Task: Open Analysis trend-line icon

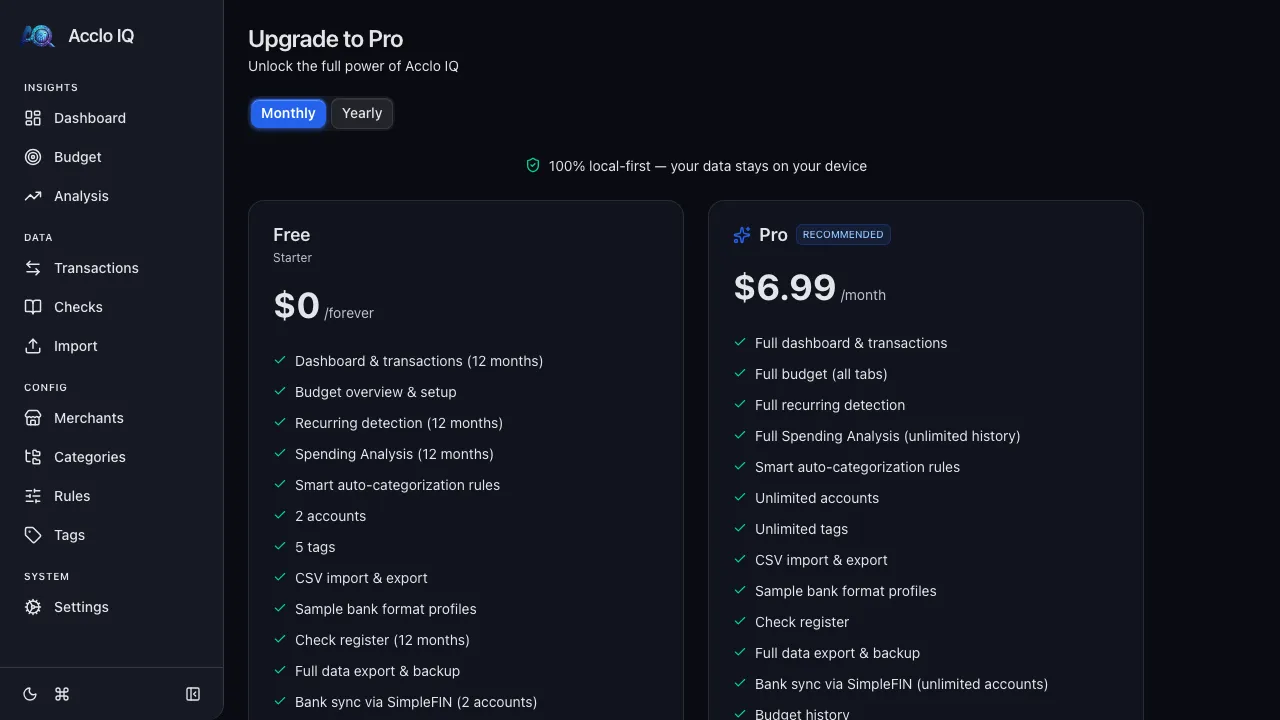Action: [33, 196]
